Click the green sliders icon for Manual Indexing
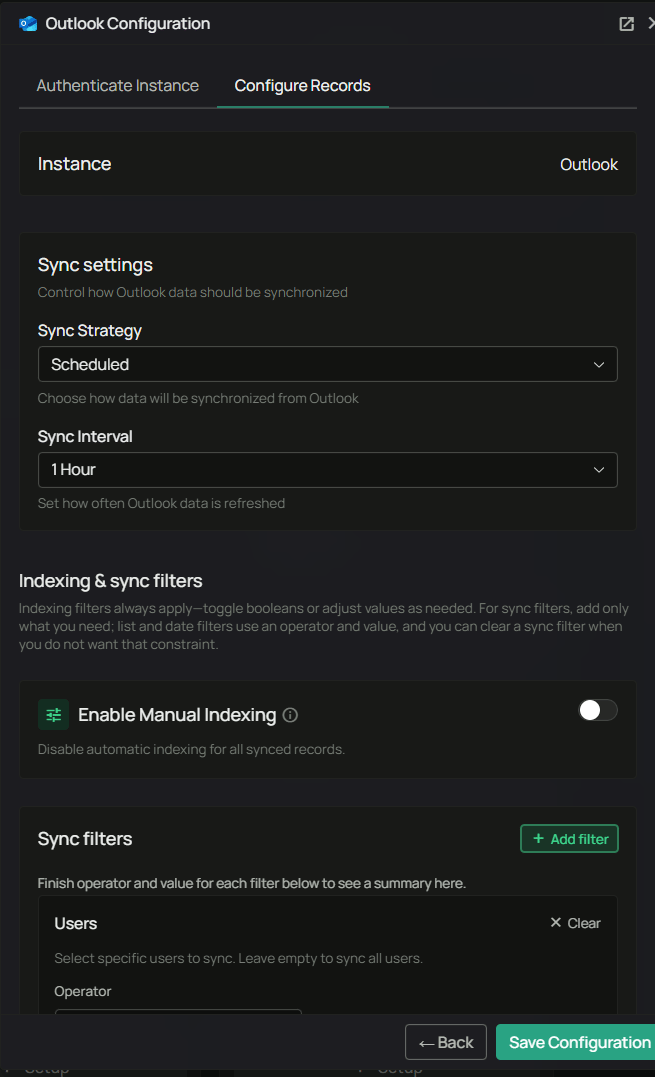This screenshot has height=1077, width=655. click(x=54, y=715)
